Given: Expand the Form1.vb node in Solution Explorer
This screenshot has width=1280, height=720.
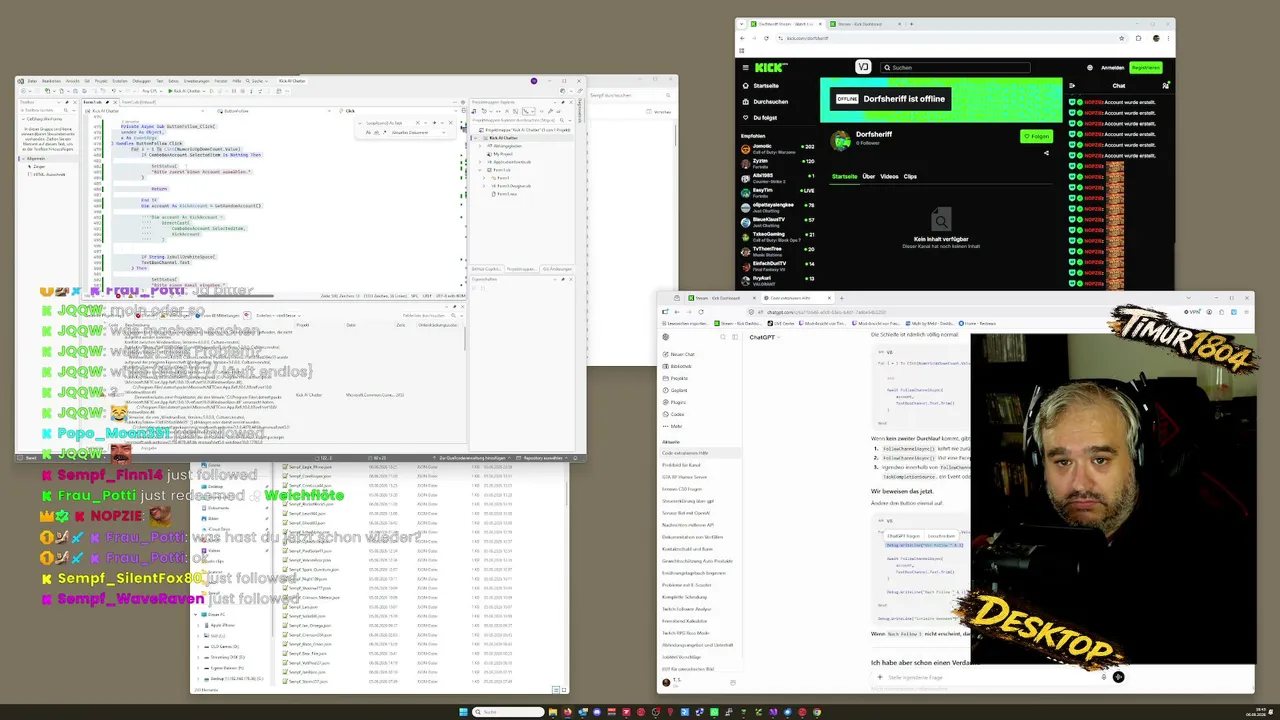Looking at the screenshot, I should 480,170.
